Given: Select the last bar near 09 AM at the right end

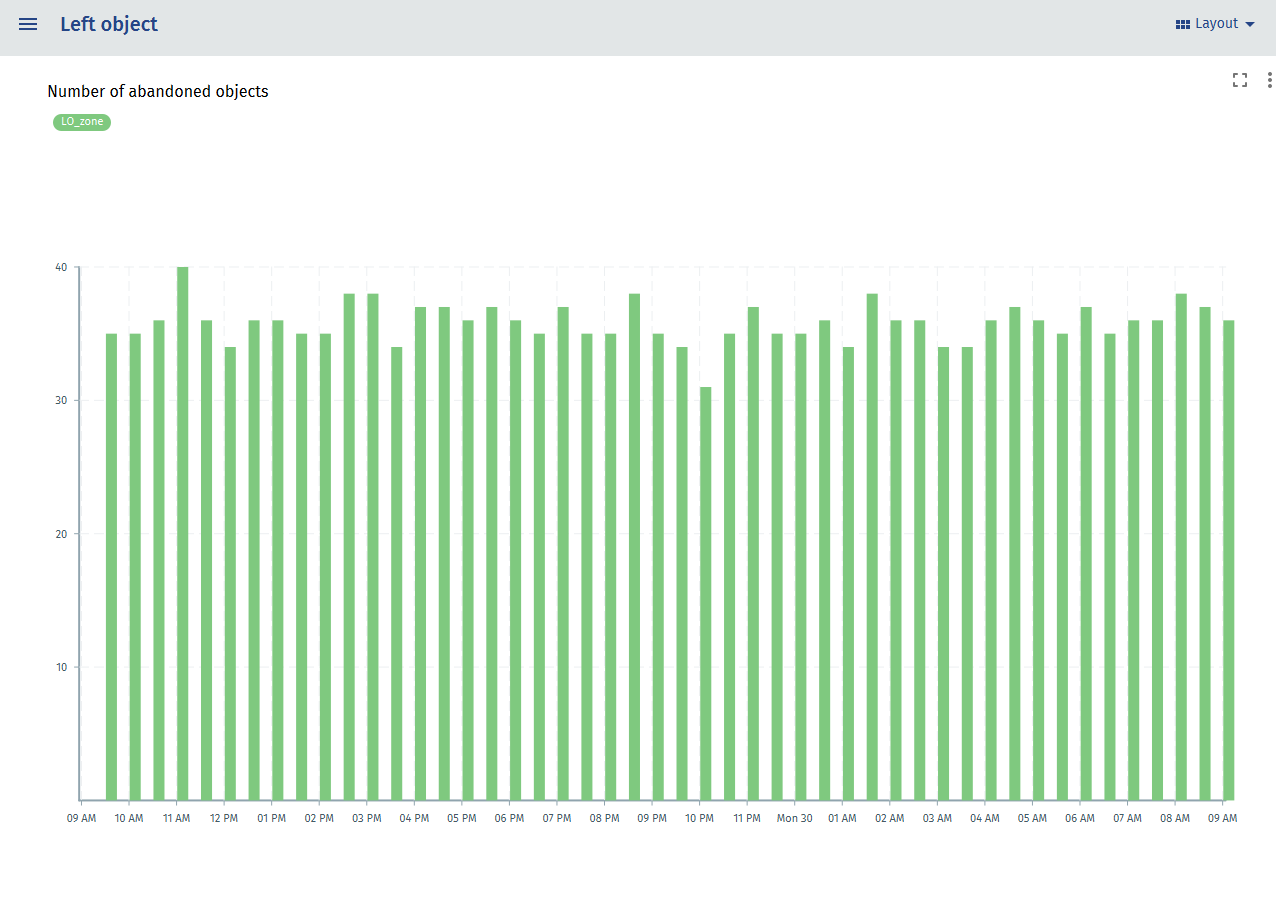Looking at the screenshot, I should click(x=1229, y=560).
